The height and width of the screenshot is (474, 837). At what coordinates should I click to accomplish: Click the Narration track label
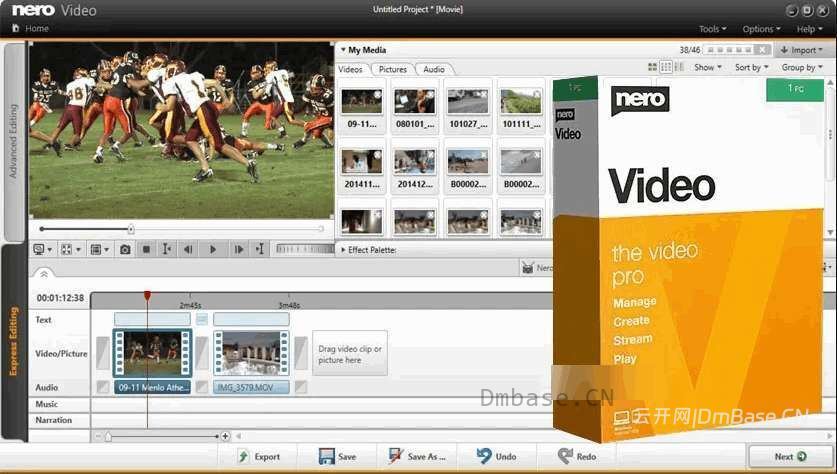[x=53, y=420]
